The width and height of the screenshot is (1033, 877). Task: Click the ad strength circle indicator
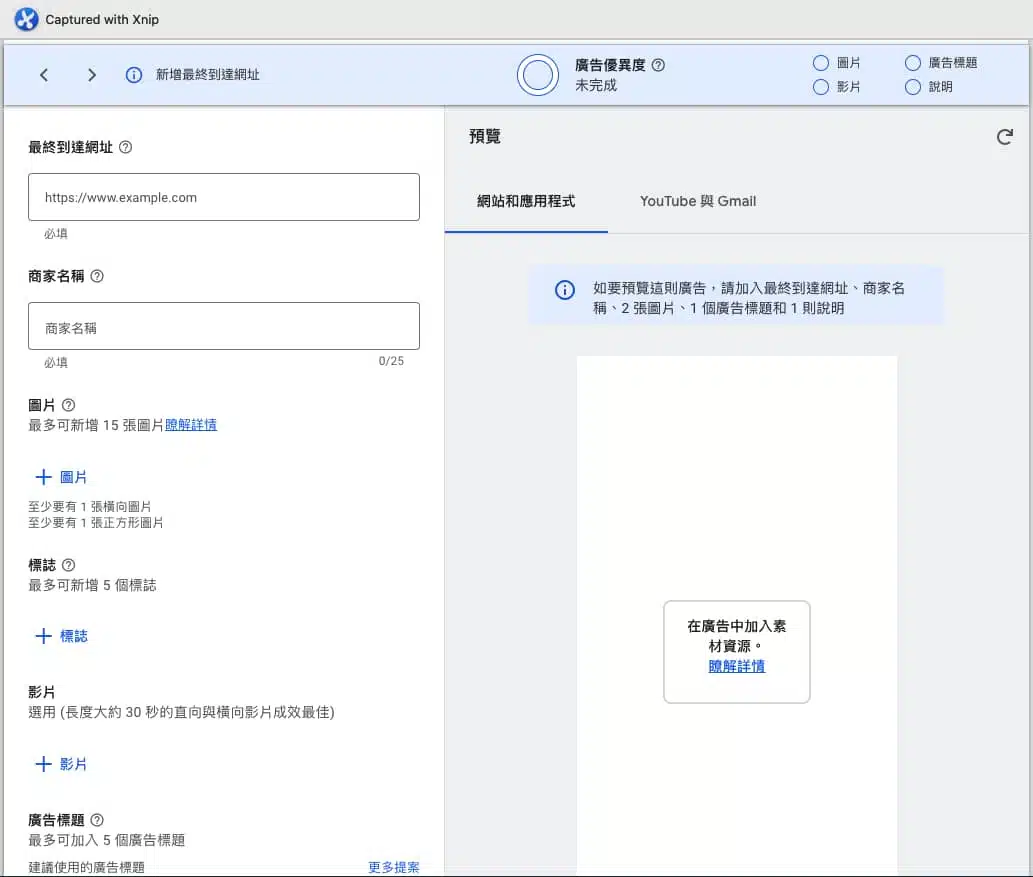click(538, 75)
